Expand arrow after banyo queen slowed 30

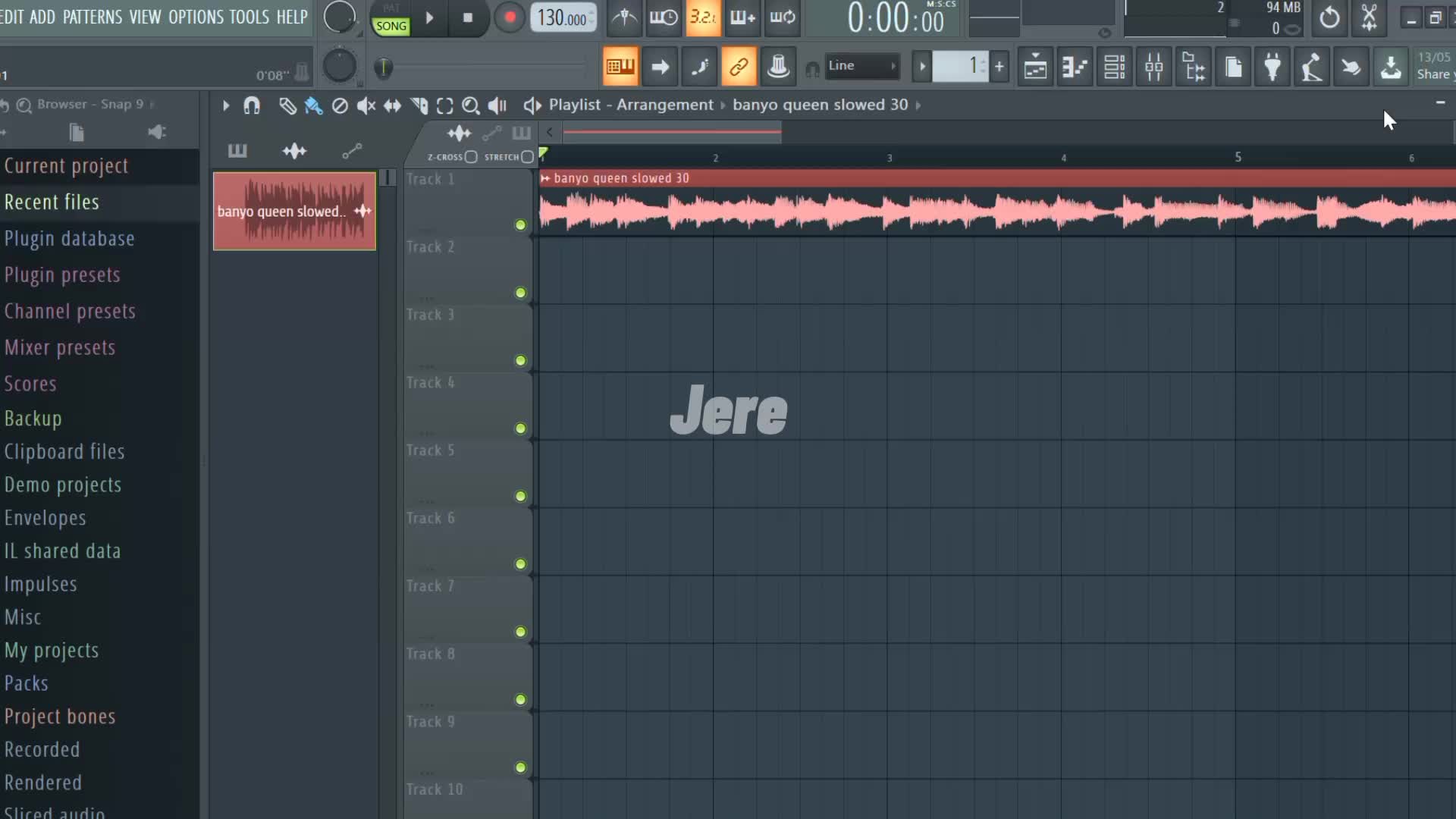[x=918, y=105]
